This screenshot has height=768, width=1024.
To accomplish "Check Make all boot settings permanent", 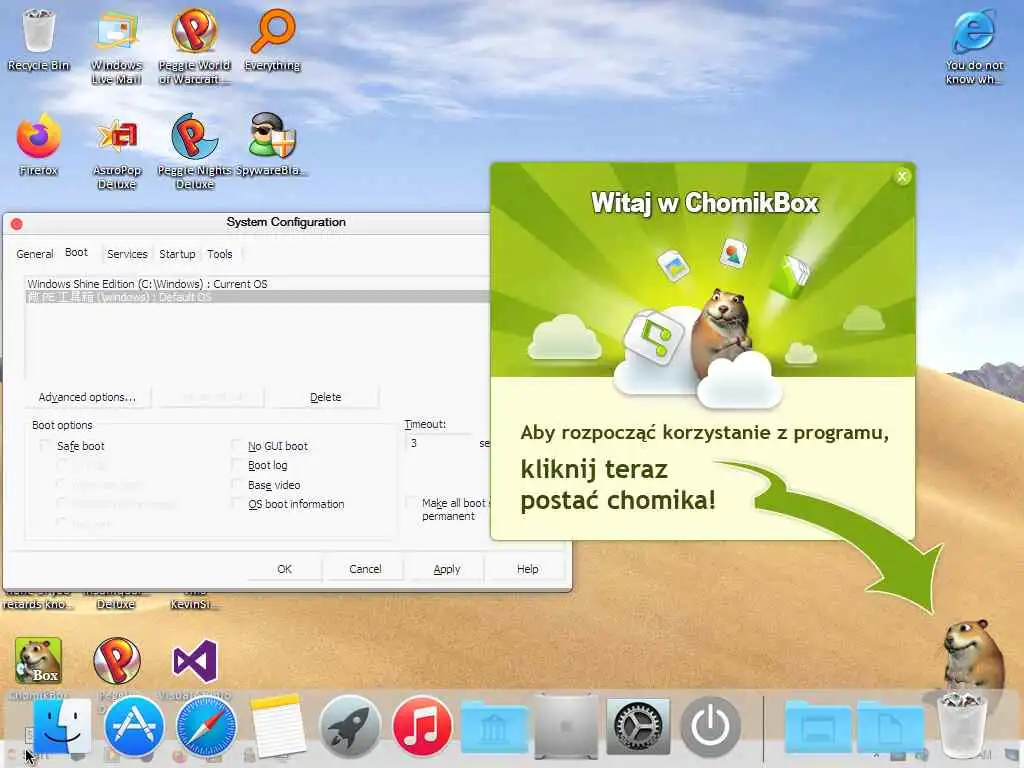I will coord(411,503).
